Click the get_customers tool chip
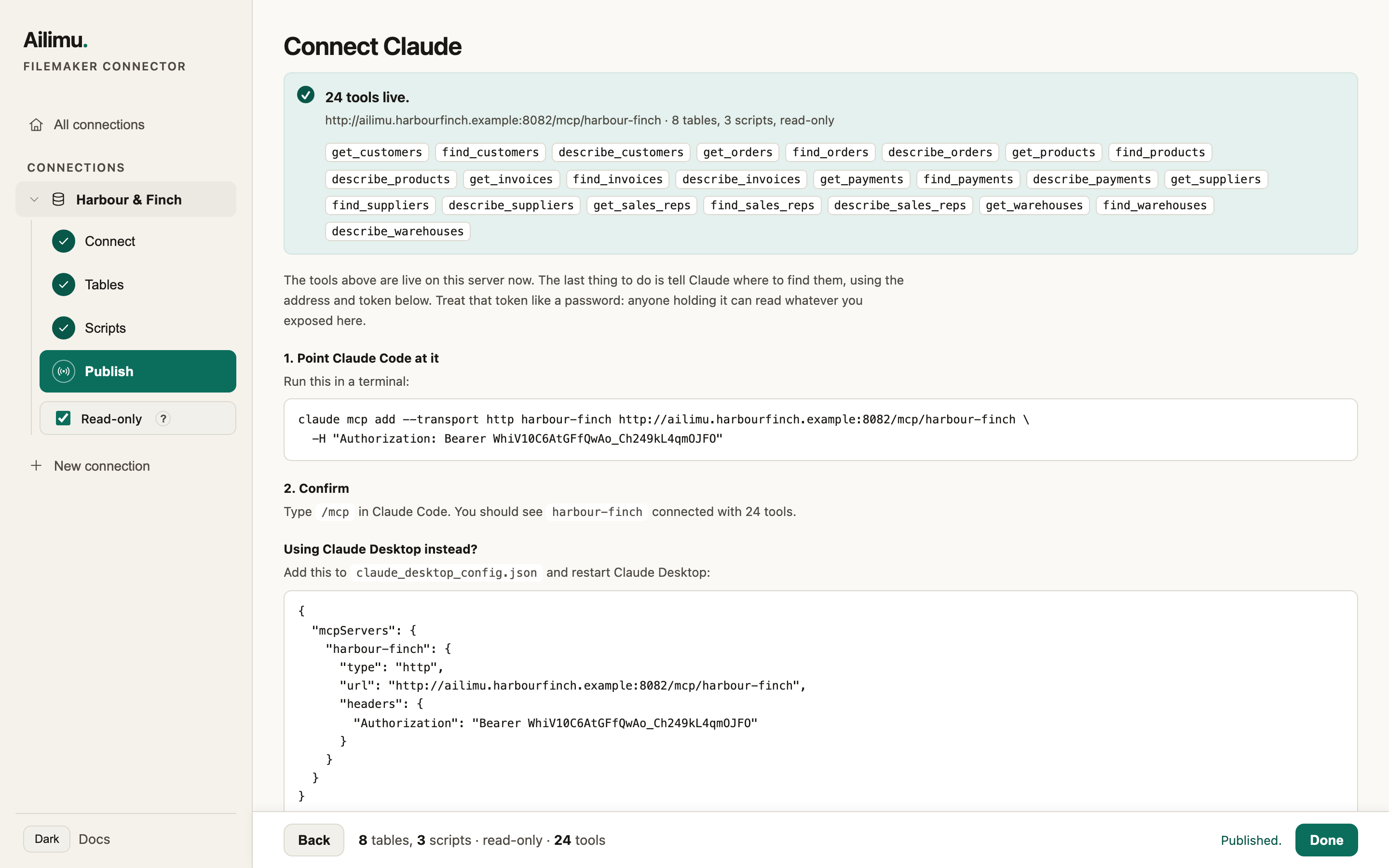Viewport: 1389px width, 868px height. (x=377, y=152)
